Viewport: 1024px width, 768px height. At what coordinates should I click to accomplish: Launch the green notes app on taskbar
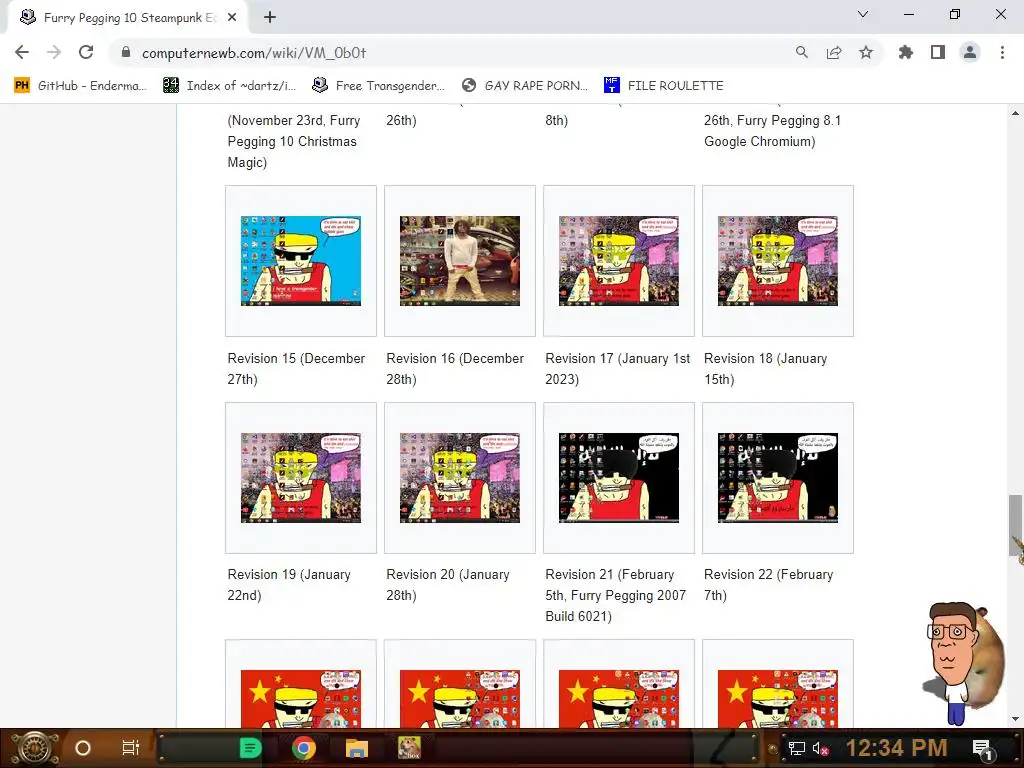250,748
